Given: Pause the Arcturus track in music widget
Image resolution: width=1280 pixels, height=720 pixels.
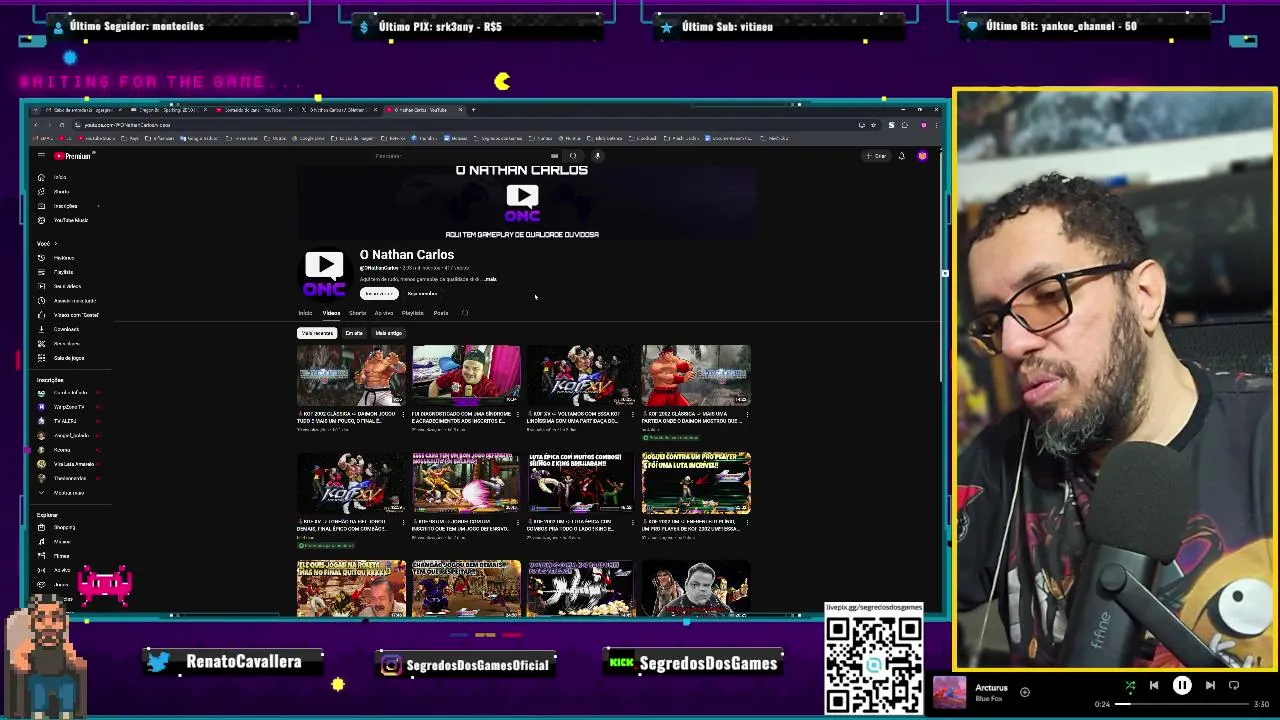Looking at the screenshot, I should (1182, 686).
